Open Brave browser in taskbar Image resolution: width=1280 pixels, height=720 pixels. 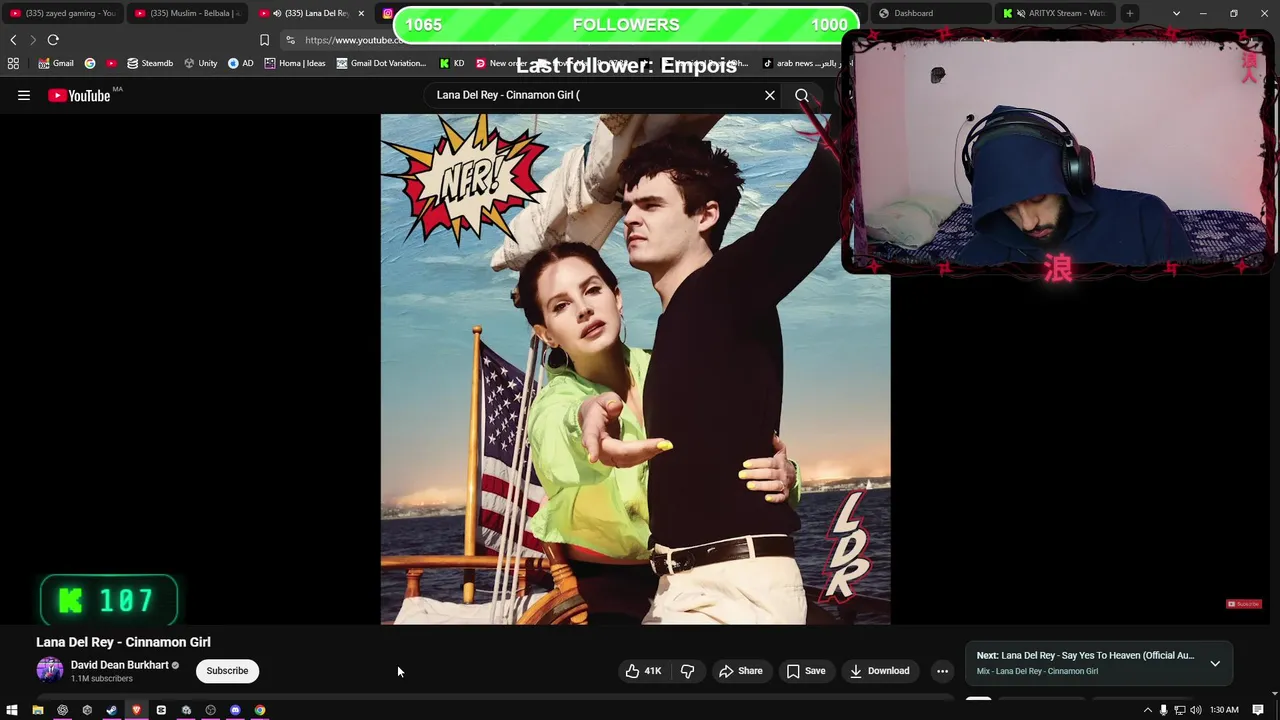[136, 710]
